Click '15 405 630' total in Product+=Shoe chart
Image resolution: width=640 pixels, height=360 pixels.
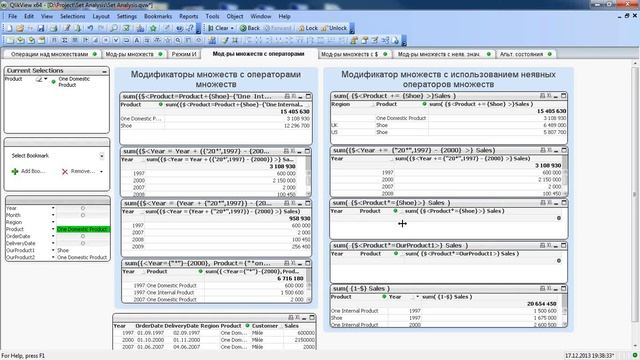pyautogui.click(x=551, y=111)
